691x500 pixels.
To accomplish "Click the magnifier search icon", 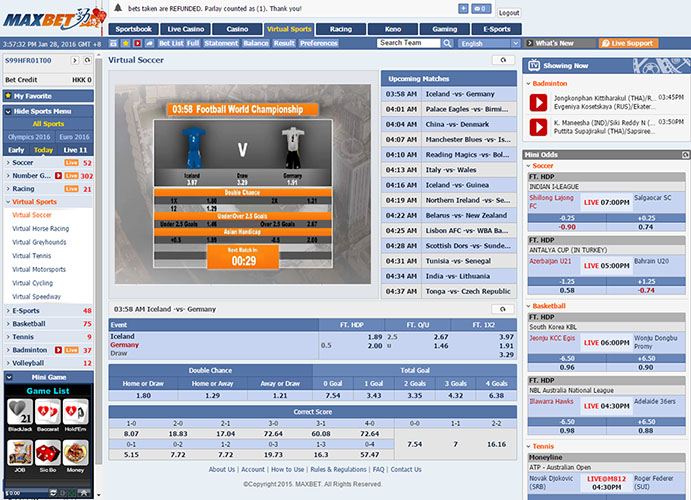I will click(x=447, y=43).
